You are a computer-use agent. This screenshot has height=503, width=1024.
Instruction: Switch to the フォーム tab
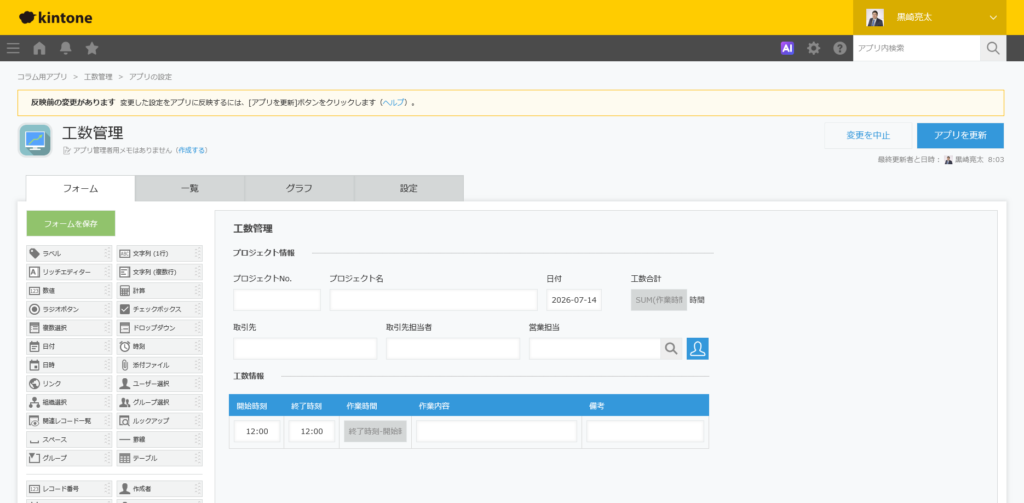click(x=80, y=188)
